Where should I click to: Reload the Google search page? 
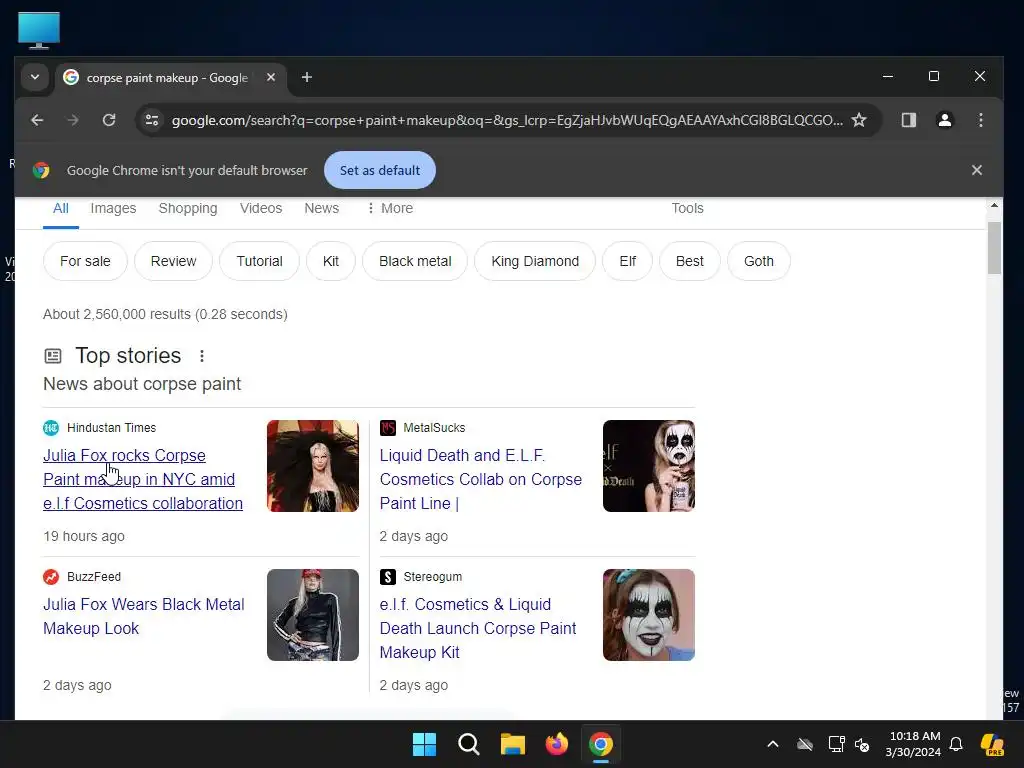coord(109,120)
